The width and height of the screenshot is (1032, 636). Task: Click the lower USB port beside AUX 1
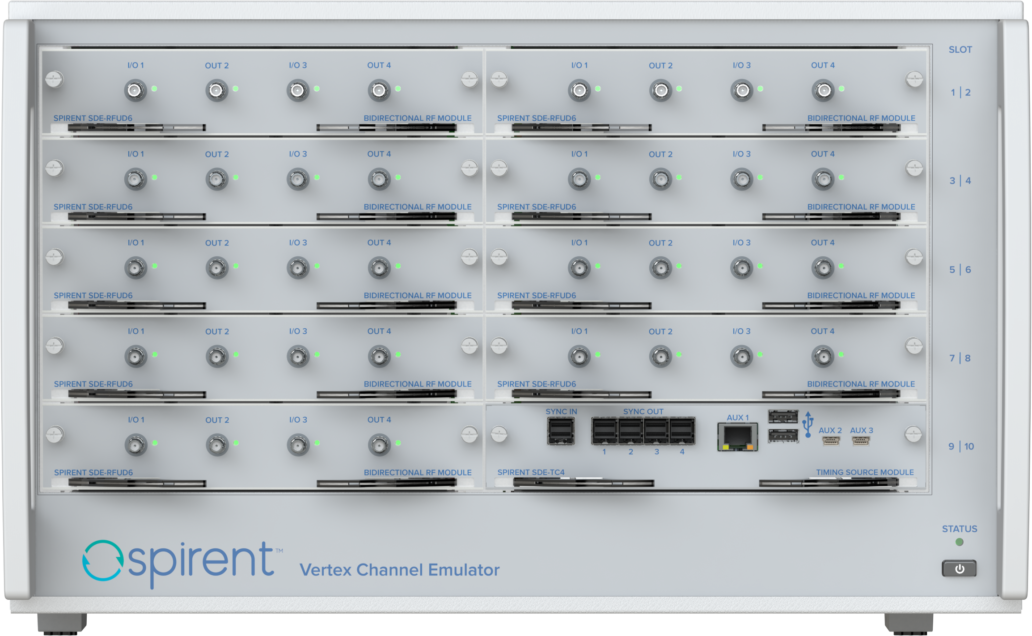tap(783, 435)
